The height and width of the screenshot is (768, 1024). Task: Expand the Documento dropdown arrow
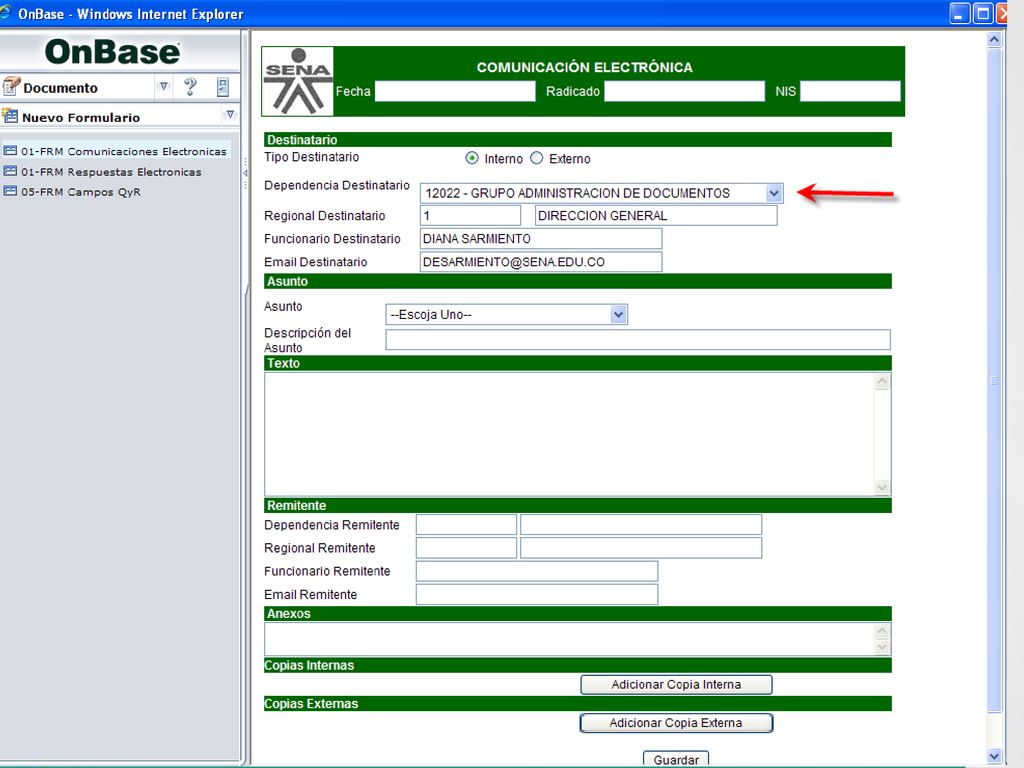[x=163, y=86]
